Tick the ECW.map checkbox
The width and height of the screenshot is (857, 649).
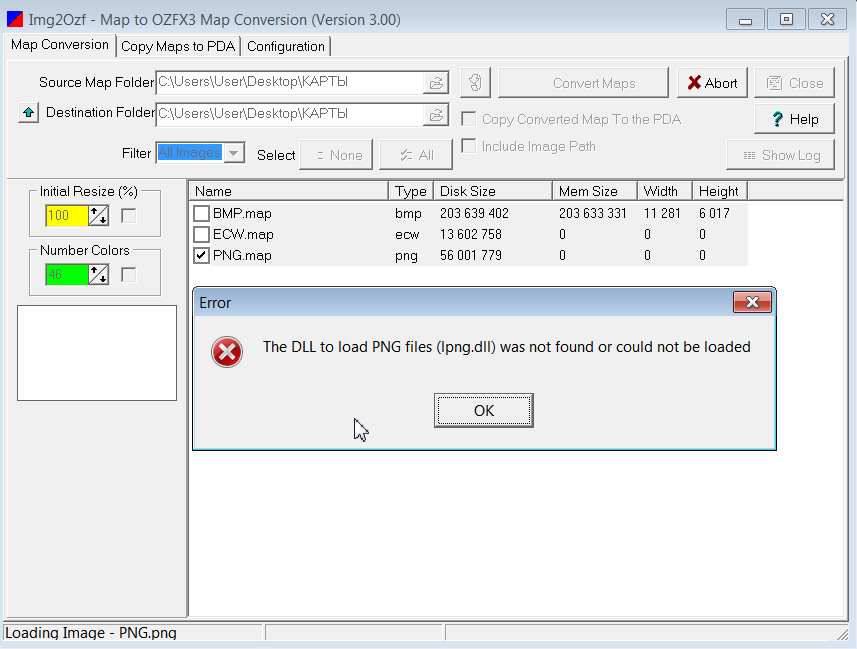tap(201, 234)
